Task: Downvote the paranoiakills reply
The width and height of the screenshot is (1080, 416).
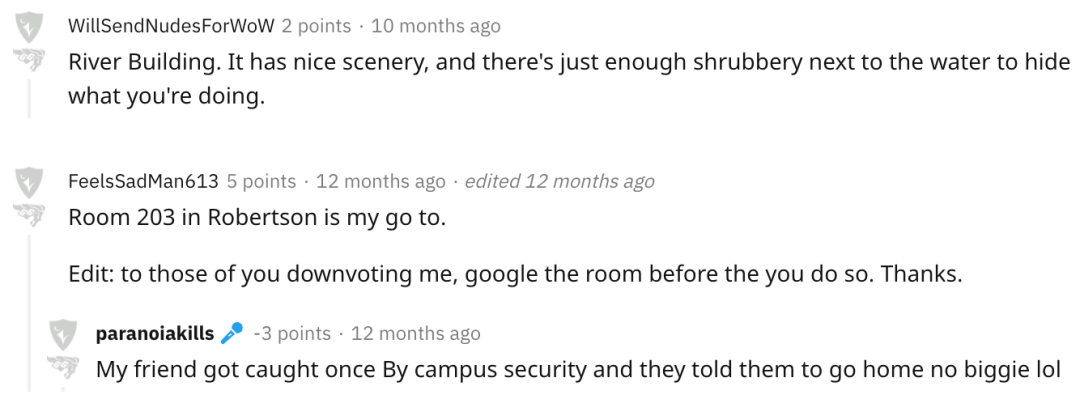Action: pos(64,366)
